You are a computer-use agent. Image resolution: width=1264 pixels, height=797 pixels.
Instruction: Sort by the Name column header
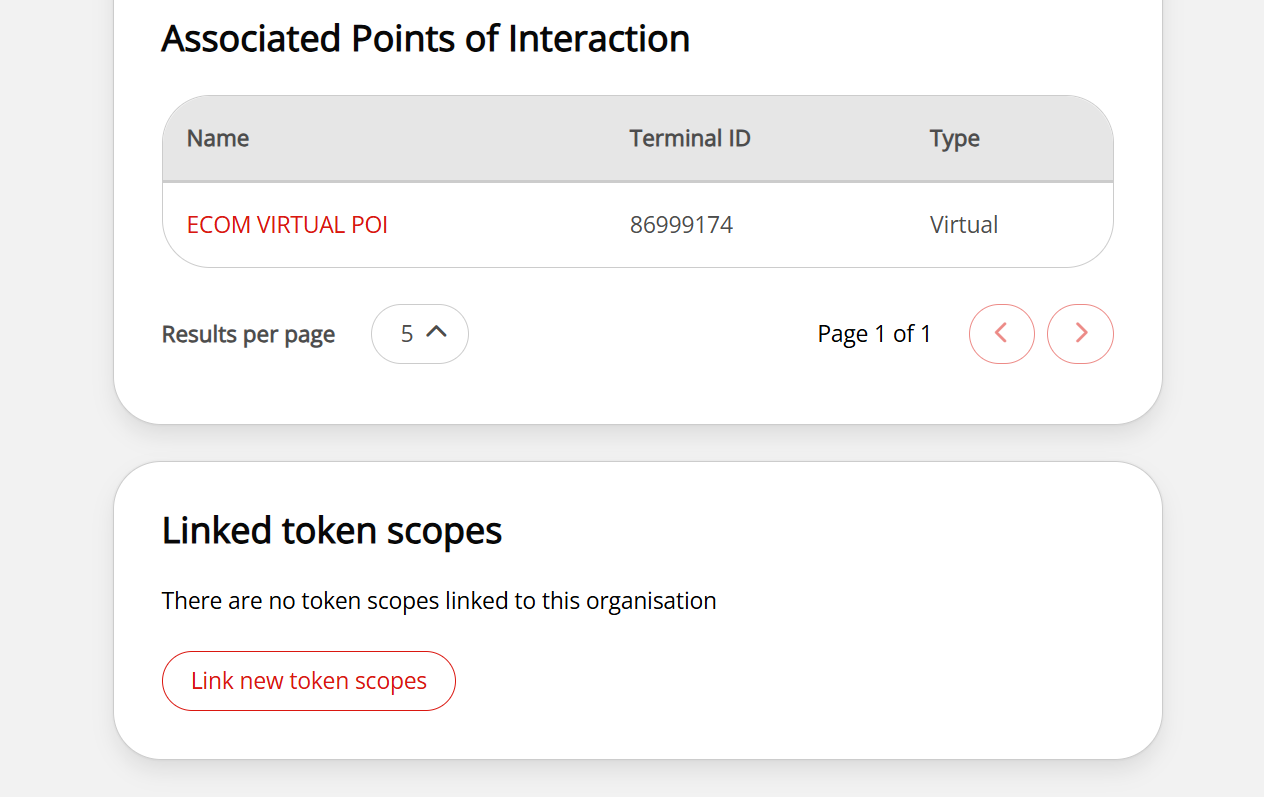(218, 138)
